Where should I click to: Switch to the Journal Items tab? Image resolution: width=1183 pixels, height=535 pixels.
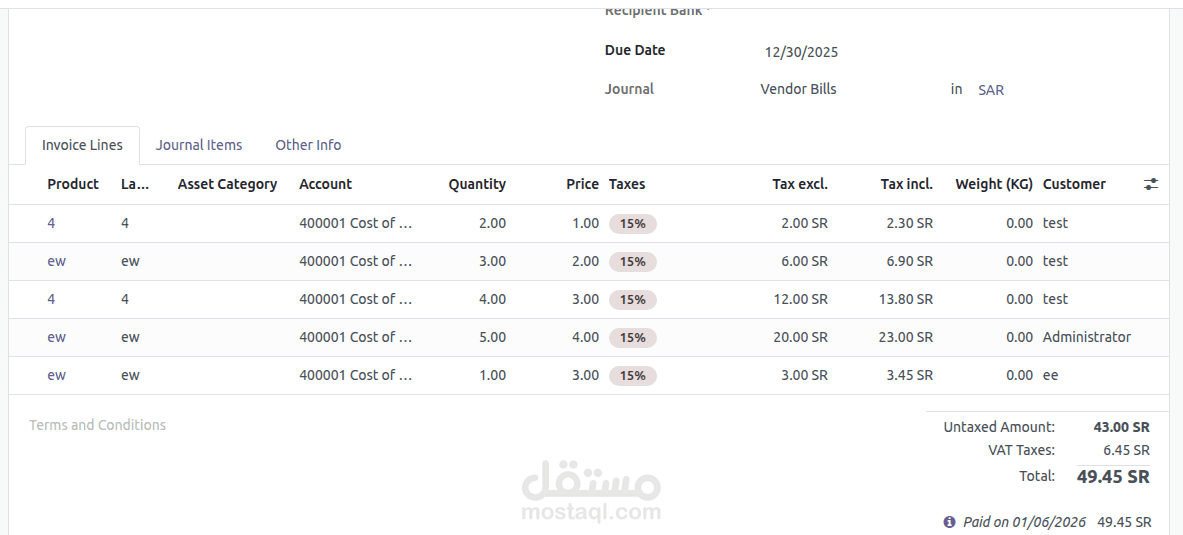click(199, 145)
